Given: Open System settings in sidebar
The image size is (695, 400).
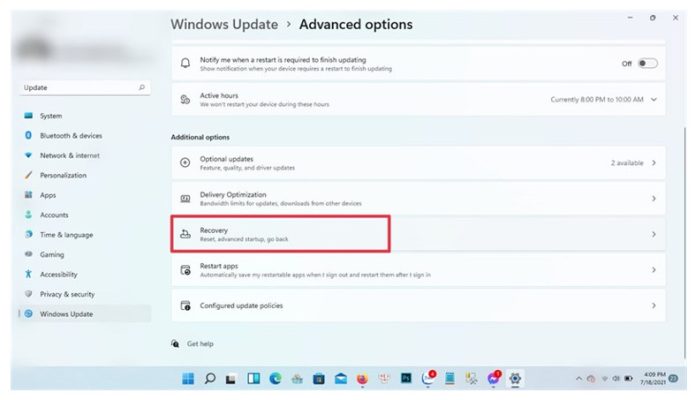Looking at the screenshot, I should coord(51,116).
